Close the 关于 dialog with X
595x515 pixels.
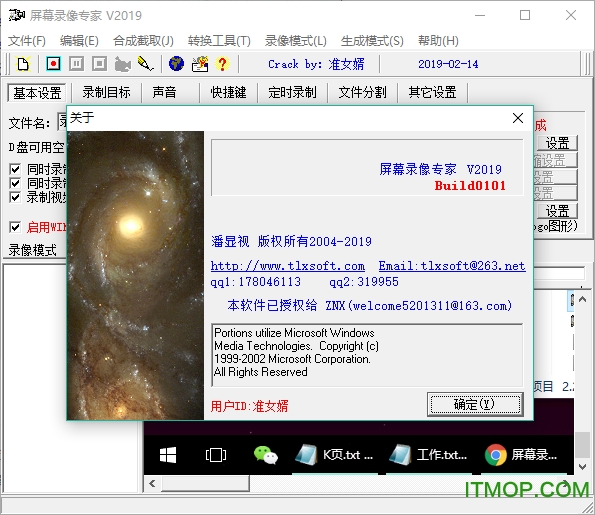[x=518, y=118]
